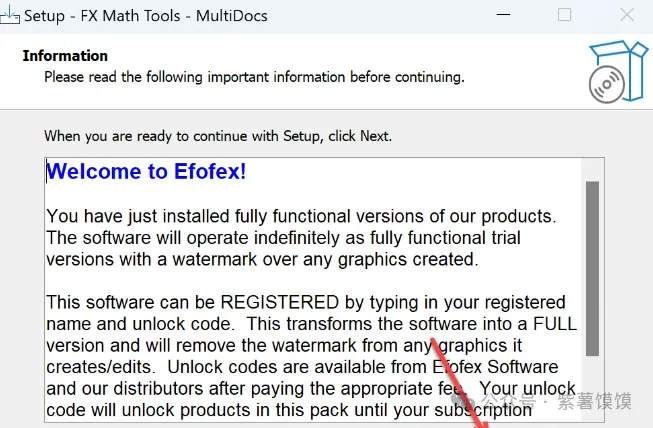Click the setup installer icon in title bar
Viewport: 653px width, 428px height.
click(10, 16)
